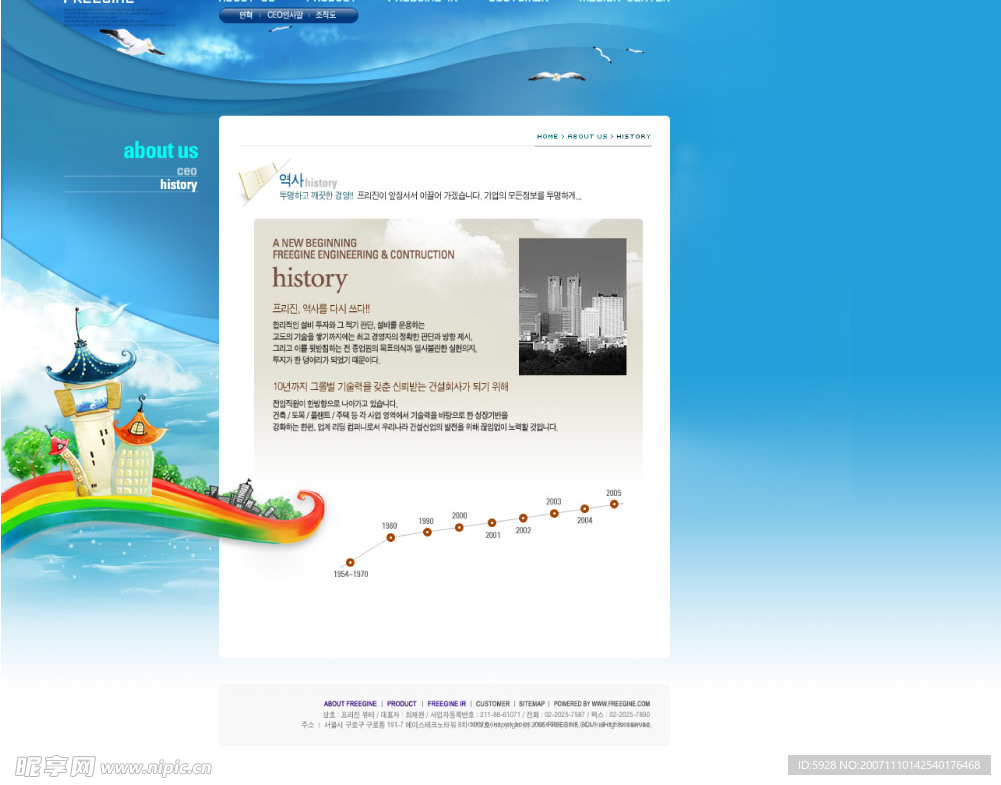Open SITEMAP footer link
This screenshot has height=785, width=1001.
(x=532, y=704)
